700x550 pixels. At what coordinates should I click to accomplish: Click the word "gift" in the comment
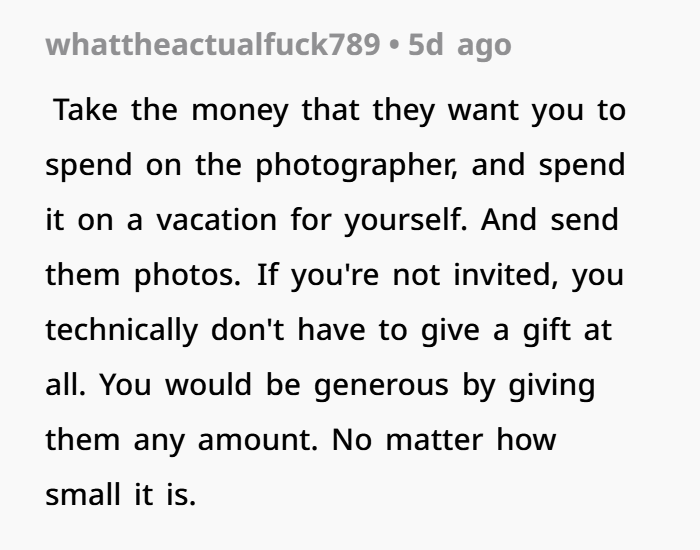click(x=549, y=330)
